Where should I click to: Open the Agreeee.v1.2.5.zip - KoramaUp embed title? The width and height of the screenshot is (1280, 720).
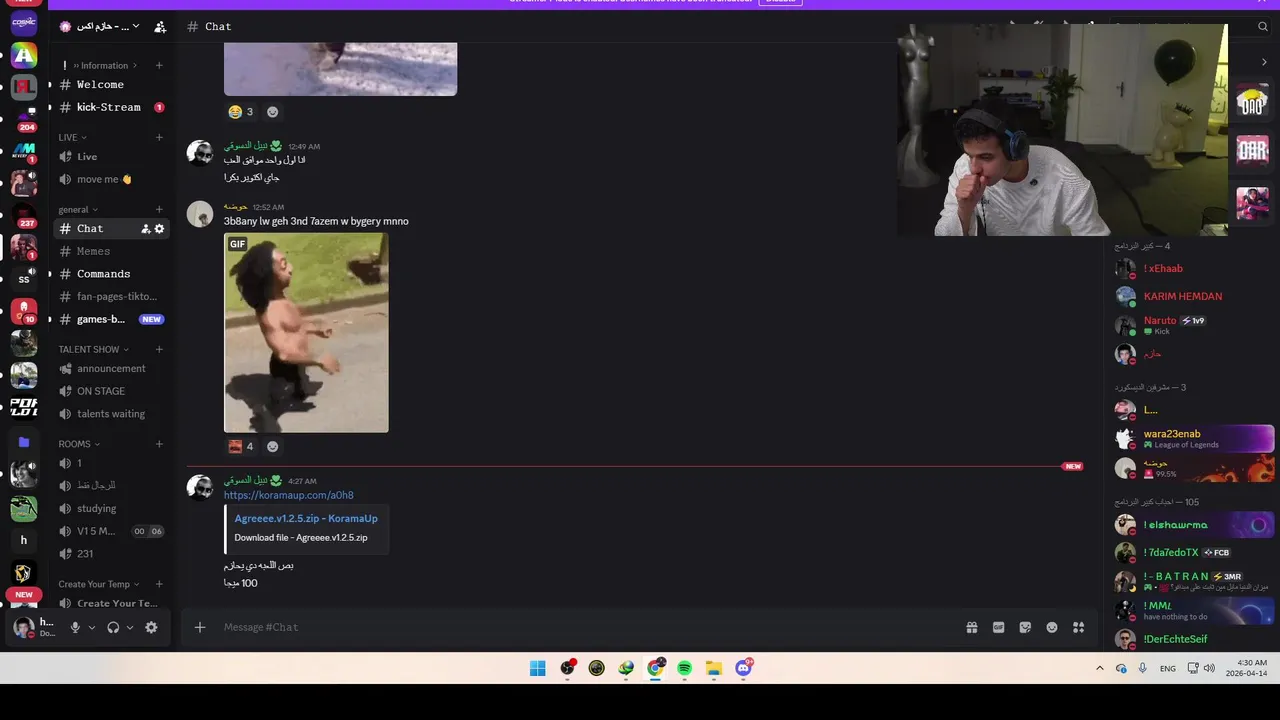pyautogui.click(x=306, y=519)
